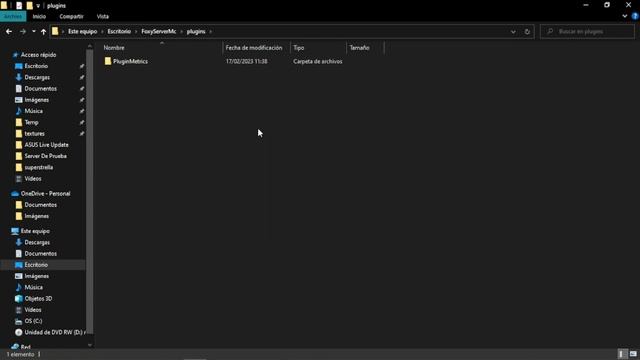This screenshot has width=640, height=360.
Task: Click the PluginMetrics folder icon
Action: point(108,61)
